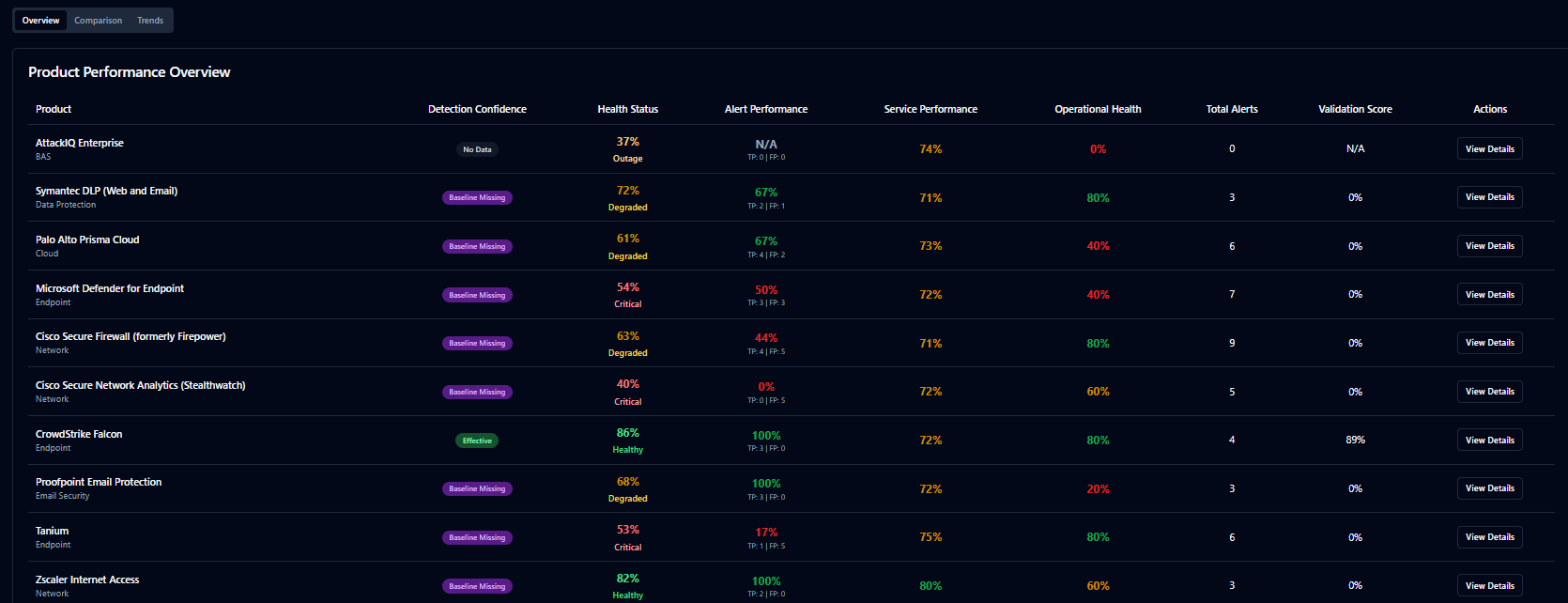Select the Proofpoint Email Protection name
Image resolution: width=1568 pixels, height=603 pixels.
point(99,482)
